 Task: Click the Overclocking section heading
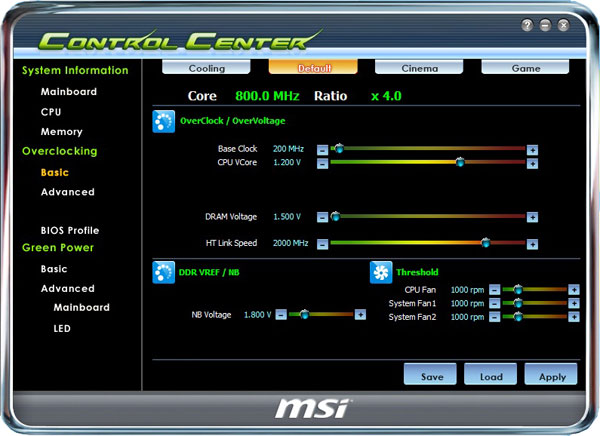coord(60,151)
